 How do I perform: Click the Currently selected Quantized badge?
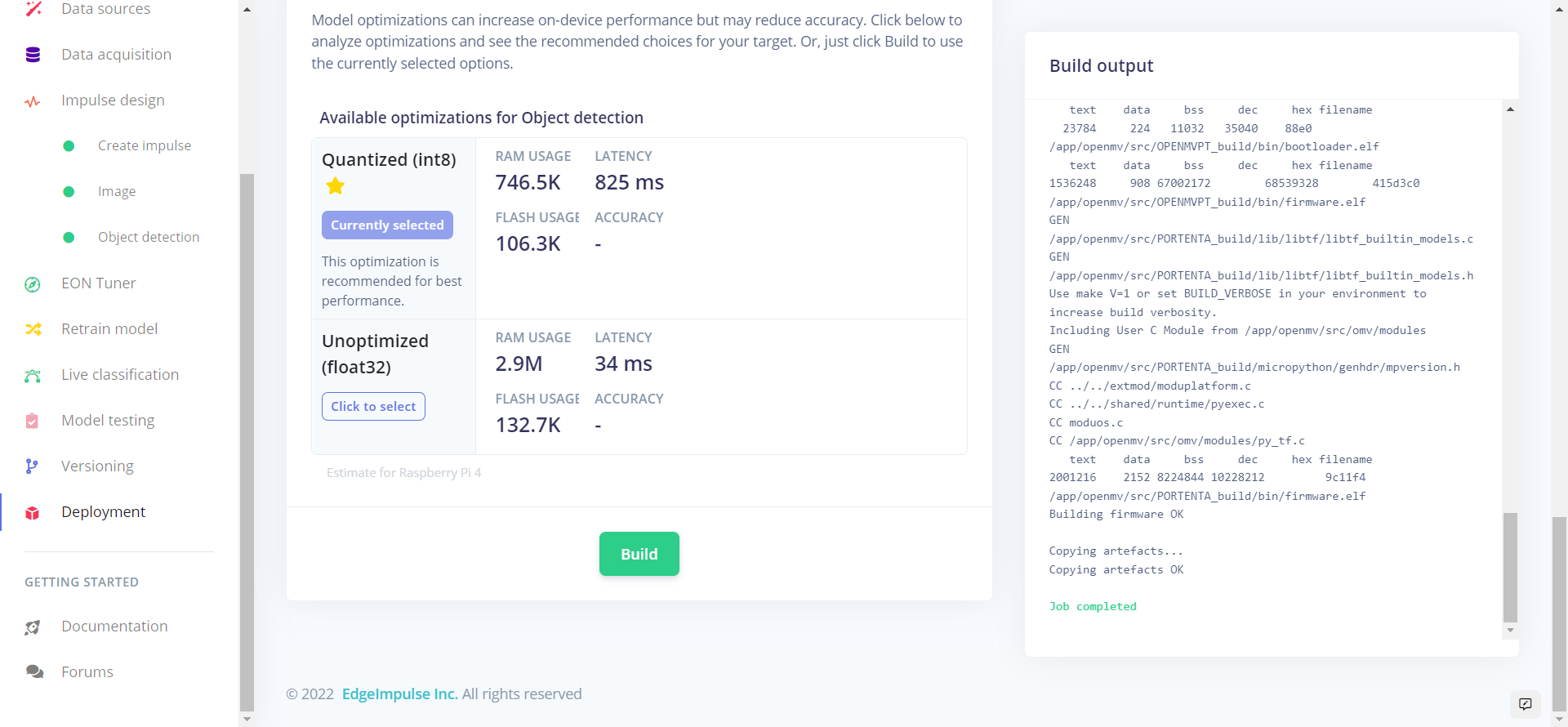coord(387,225)
